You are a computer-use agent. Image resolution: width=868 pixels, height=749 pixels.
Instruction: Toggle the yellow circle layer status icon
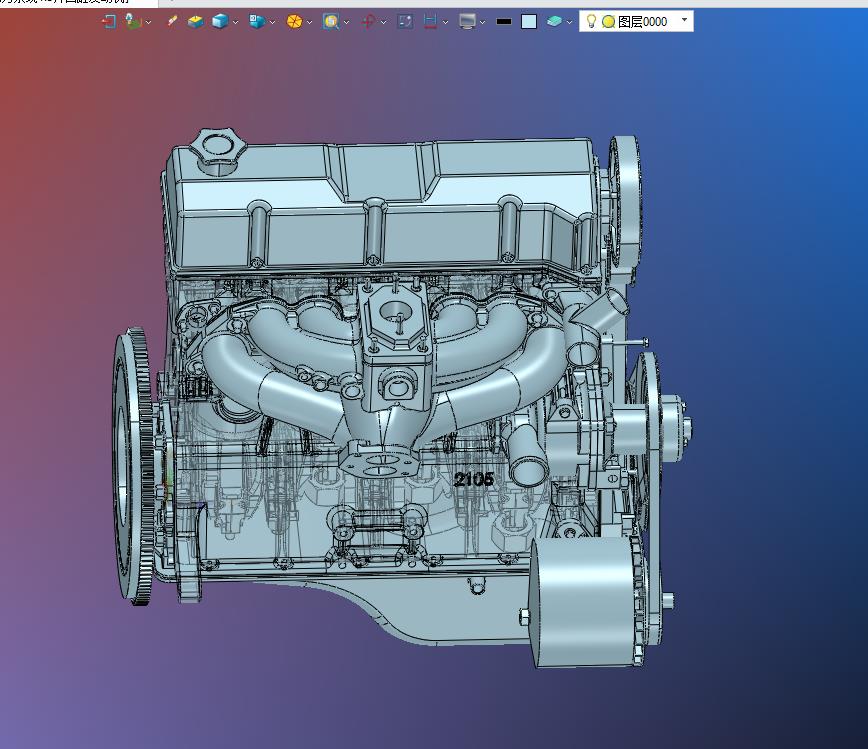(x=608, y=21)
